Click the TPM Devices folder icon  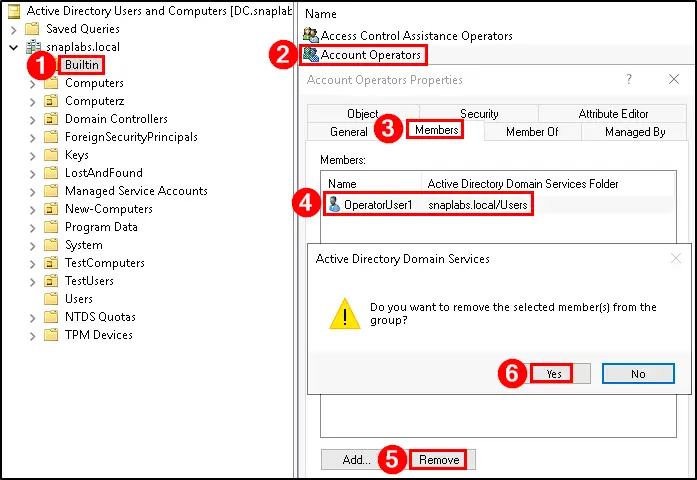click(51, 335)
